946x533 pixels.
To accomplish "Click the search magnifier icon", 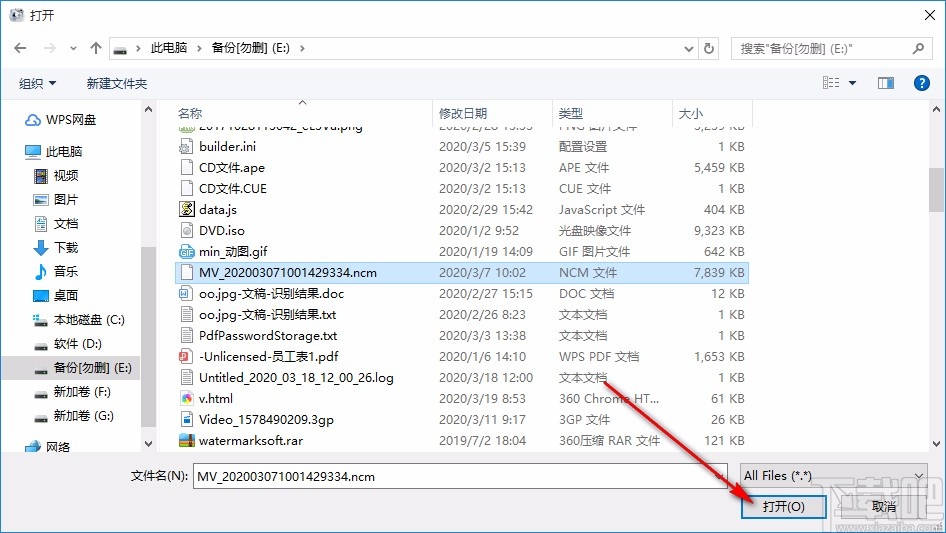I will point(918,48).
